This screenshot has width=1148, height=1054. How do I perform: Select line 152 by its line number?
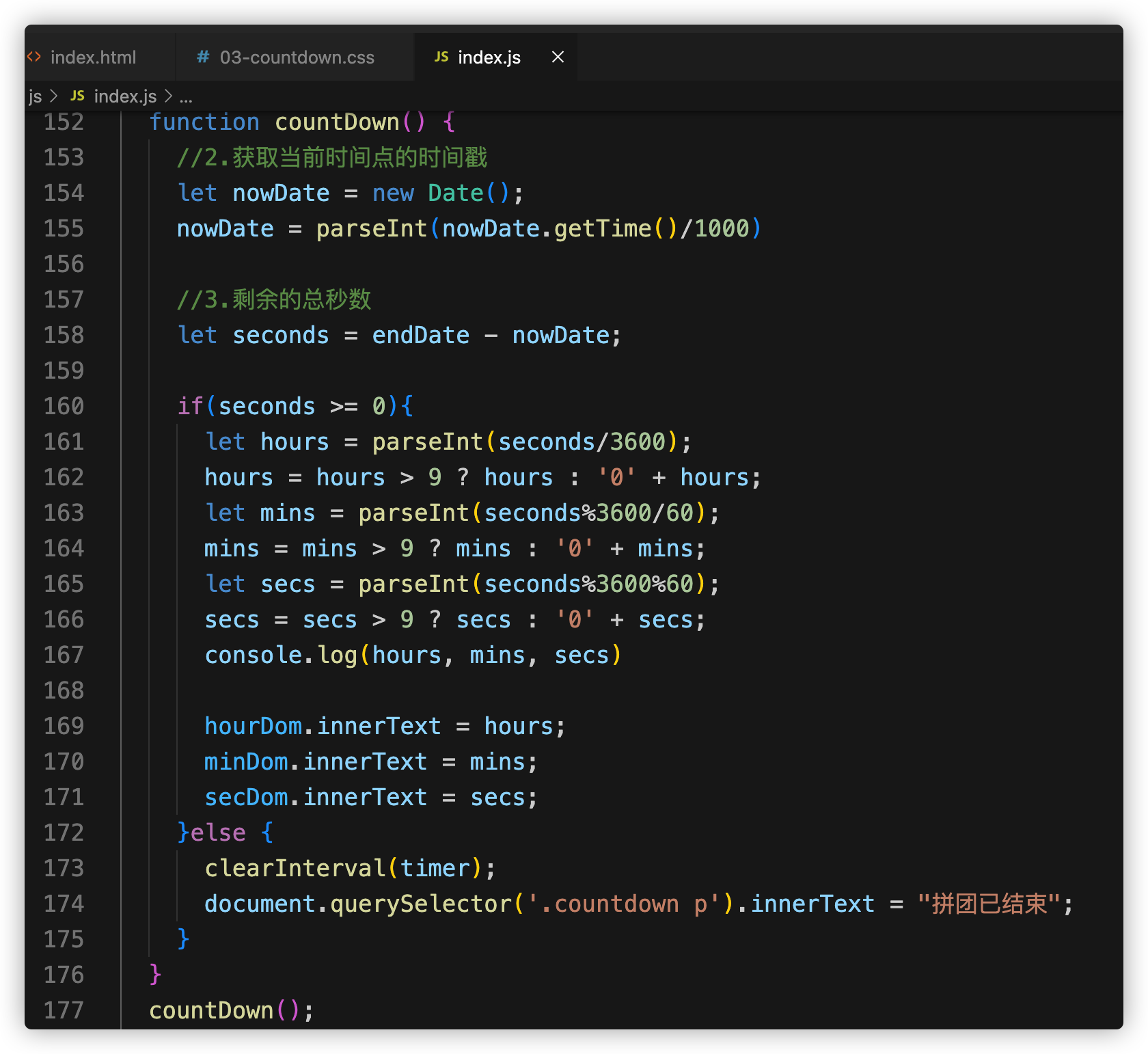tap(64, 122)
